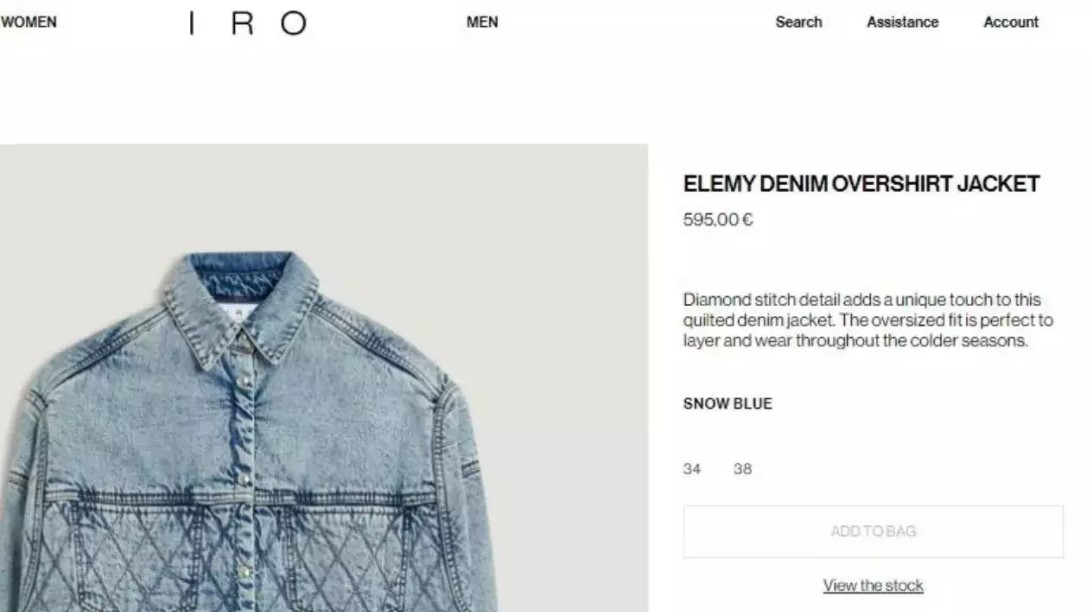Screen dimensions: 1091x612
Task: Click the SNOW BLUE color label
Action: pyautogui.click(x=727, y=404)
